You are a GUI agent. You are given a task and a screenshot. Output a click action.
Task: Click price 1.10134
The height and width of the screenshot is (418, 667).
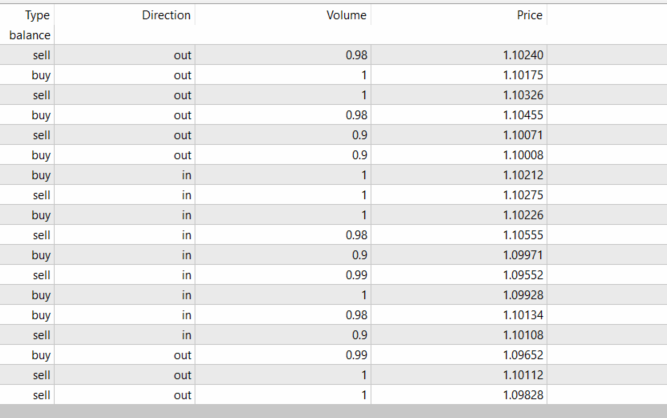point(523,315)
